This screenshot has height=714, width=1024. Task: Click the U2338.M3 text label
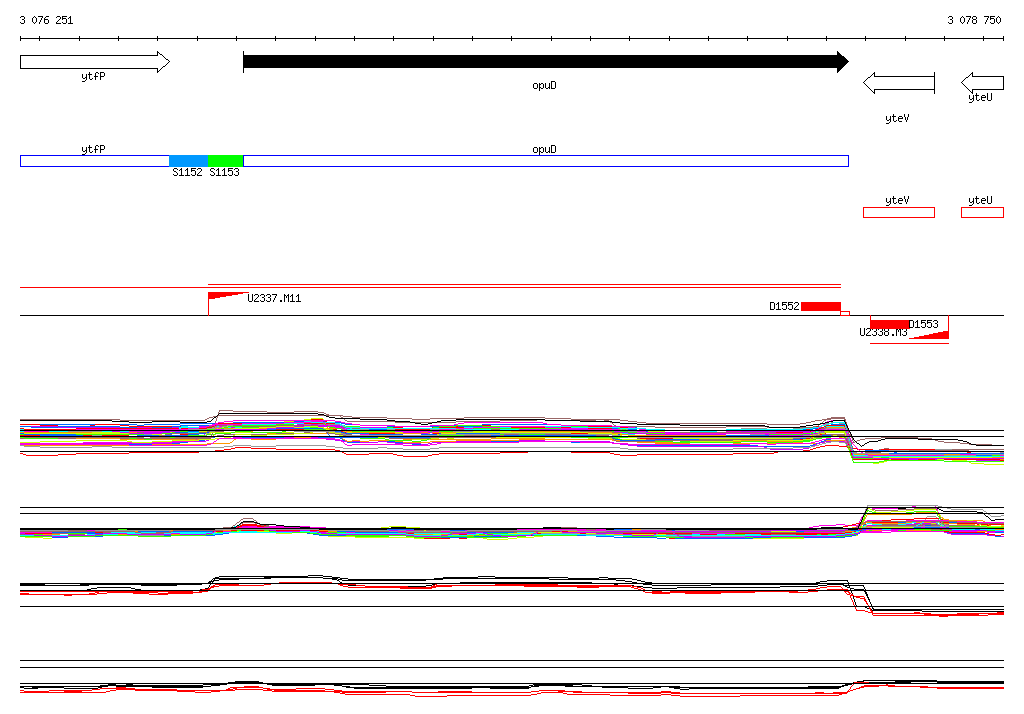tap(883, 333)
